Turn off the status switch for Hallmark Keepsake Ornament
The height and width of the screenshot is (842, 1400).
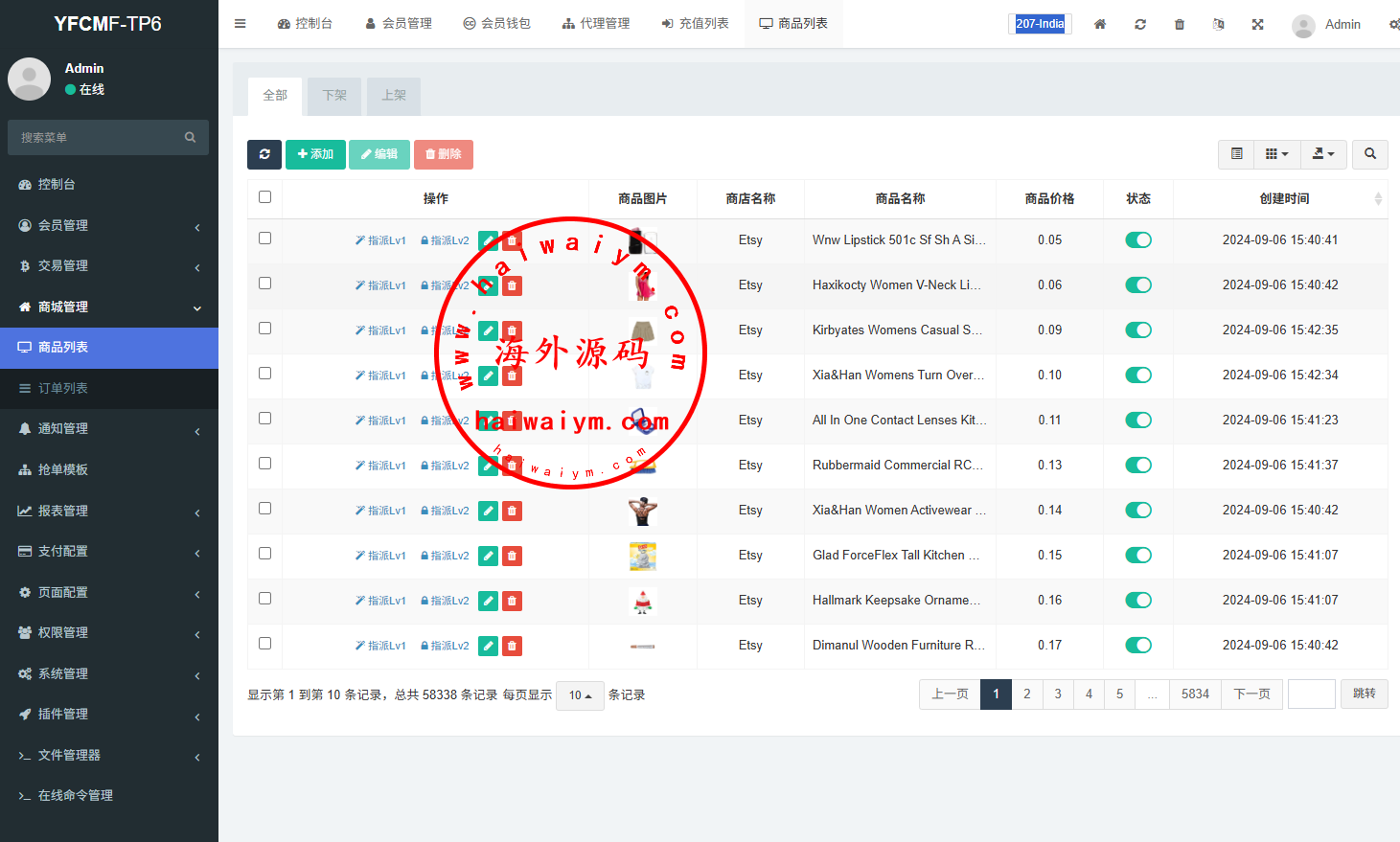(1137, 601)
